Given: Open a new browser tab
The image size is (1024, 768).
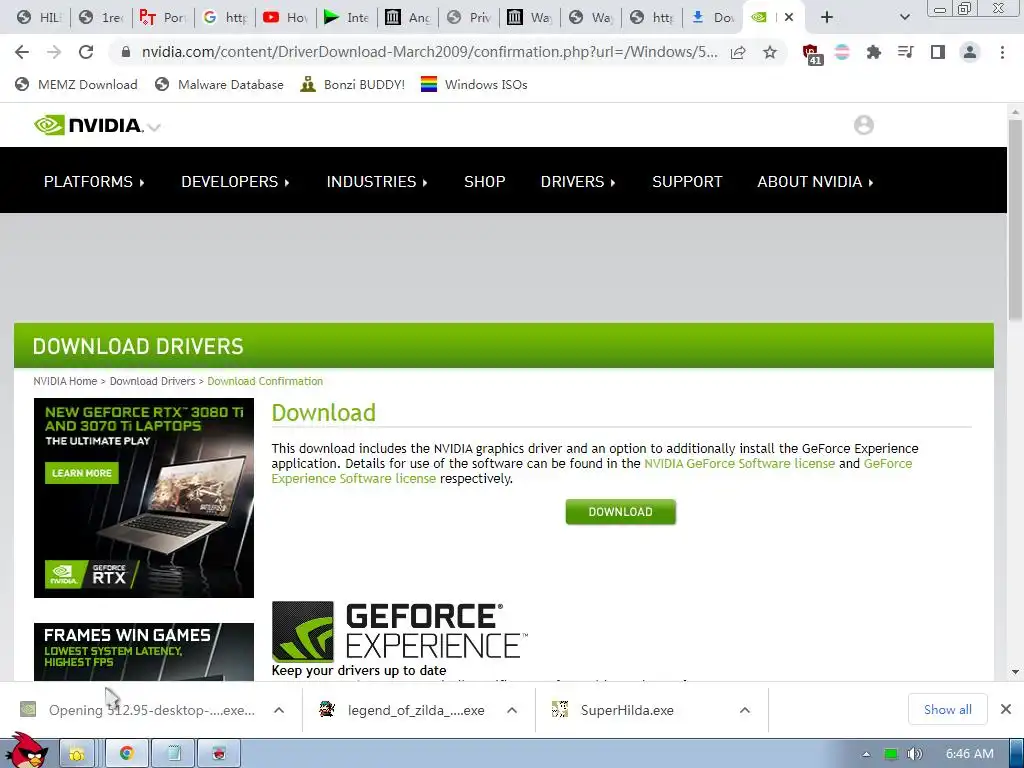Looking at the screenshot, I should (x=827, y=17).
